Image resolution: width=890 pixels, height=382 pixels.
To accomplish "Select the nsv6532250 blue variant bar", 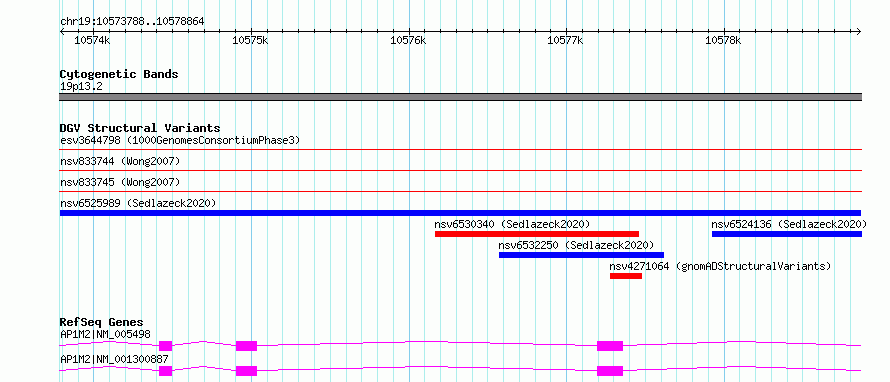I will [x=581, y=255].
